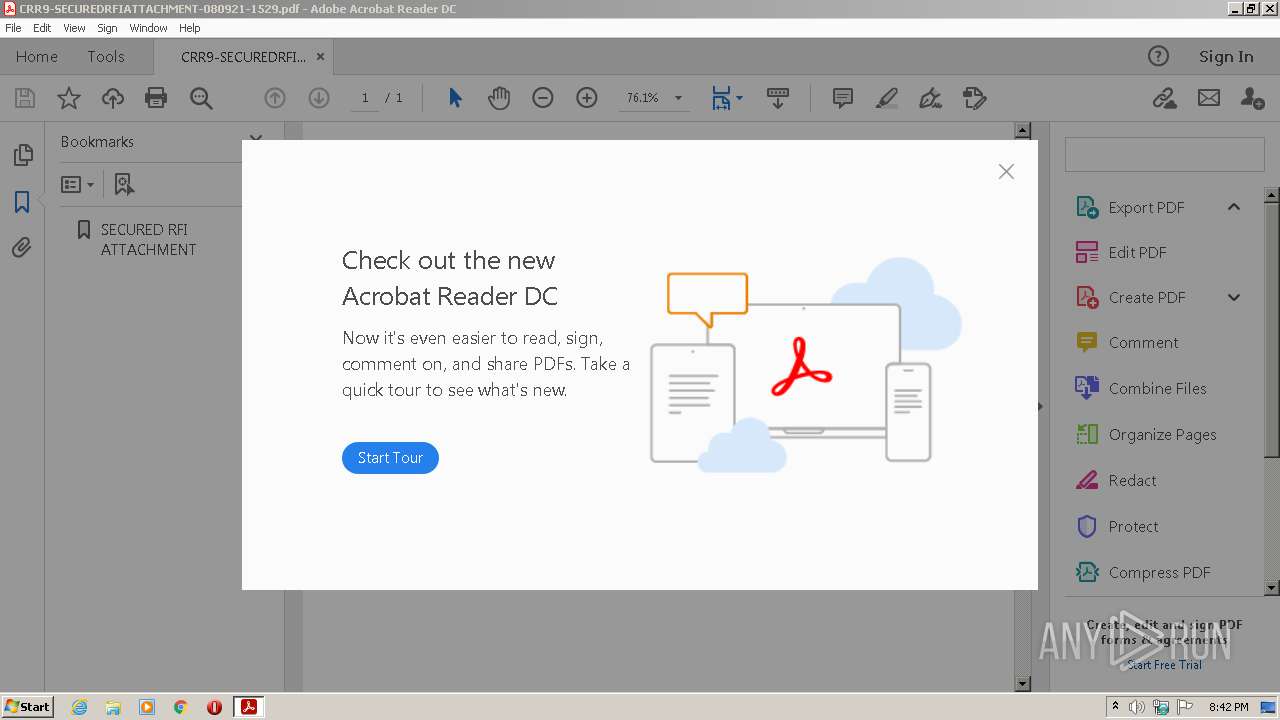The image size is (1280, 720).
Task: Launch Internet Explorer from taskbar
Action: [79, 707]
